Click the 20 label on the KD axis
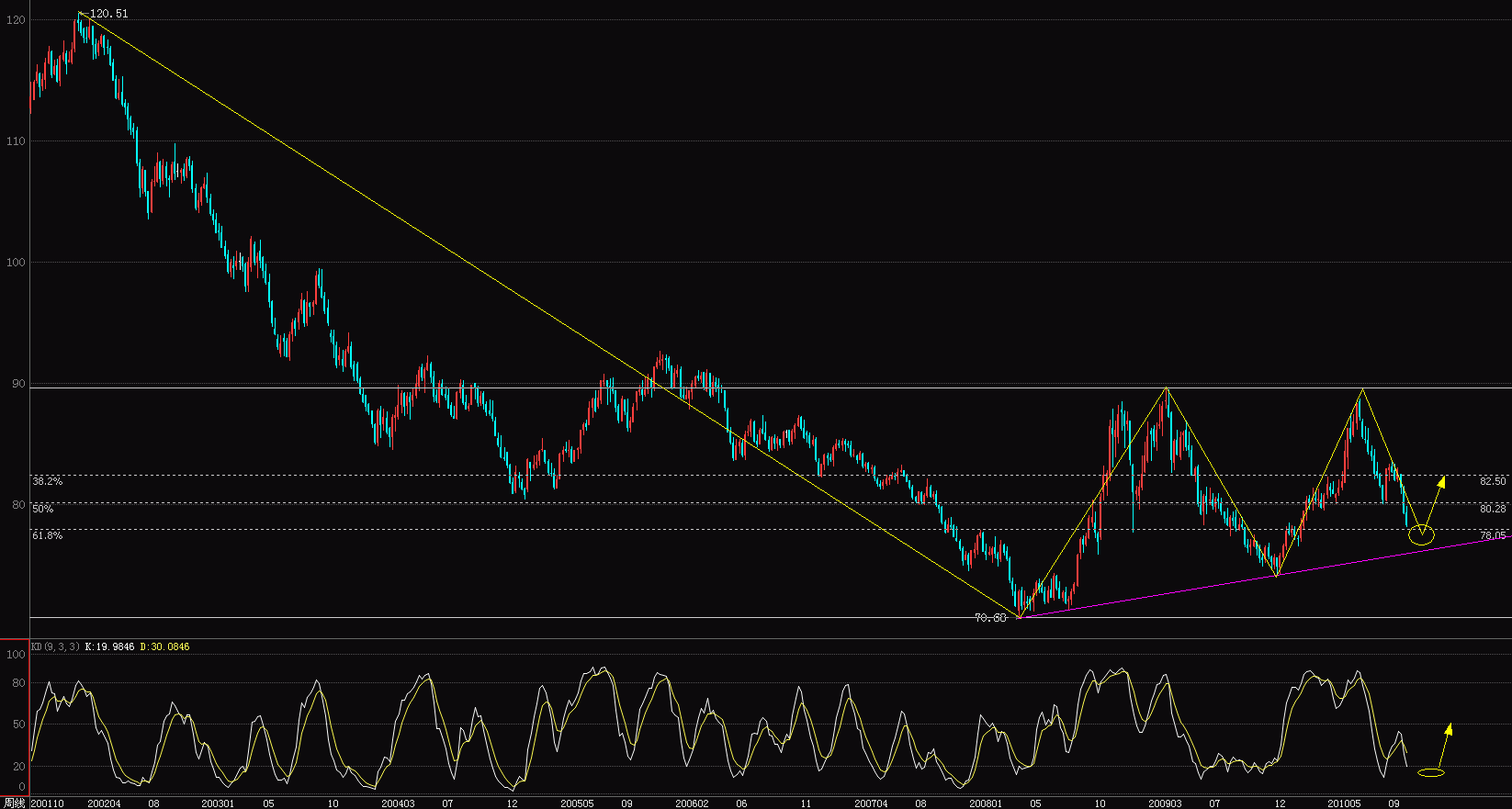The image size is (1512, 809). tap(18, 767)
